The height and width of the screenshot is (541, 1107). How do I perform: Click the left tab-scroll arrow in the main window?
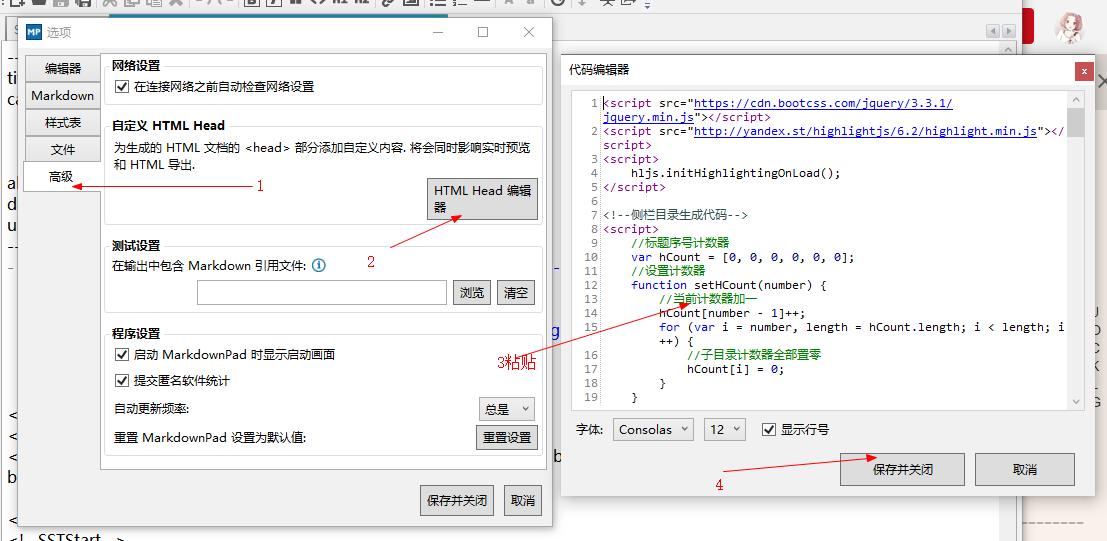994,31
